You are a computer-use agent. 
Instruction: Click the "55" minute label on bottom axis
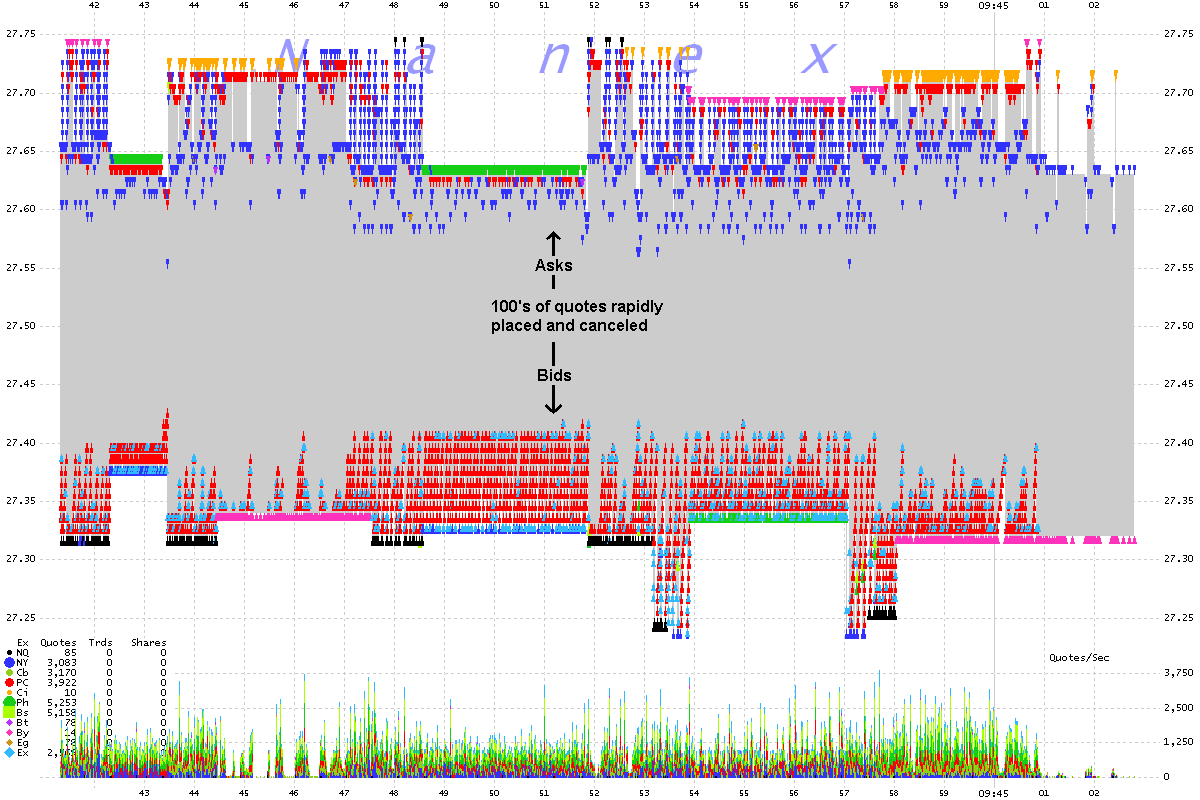coord(744,791)
